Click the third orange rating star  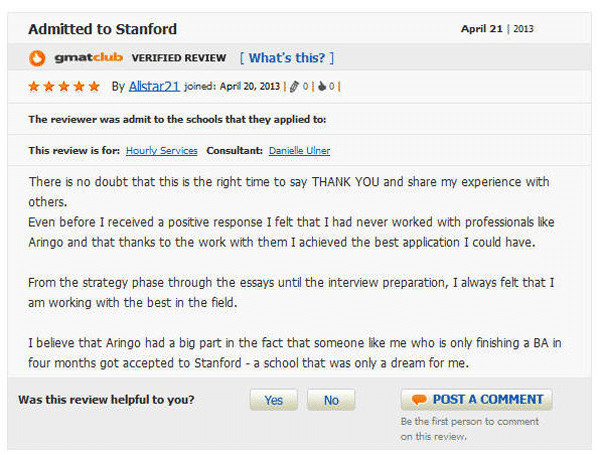click(64, 86)
